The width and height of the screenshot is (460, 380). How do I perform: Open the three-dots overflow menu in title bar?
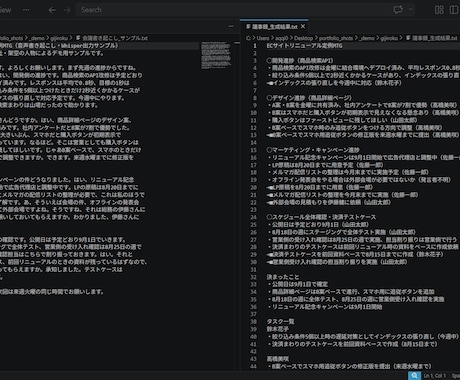tap(26, 10)
